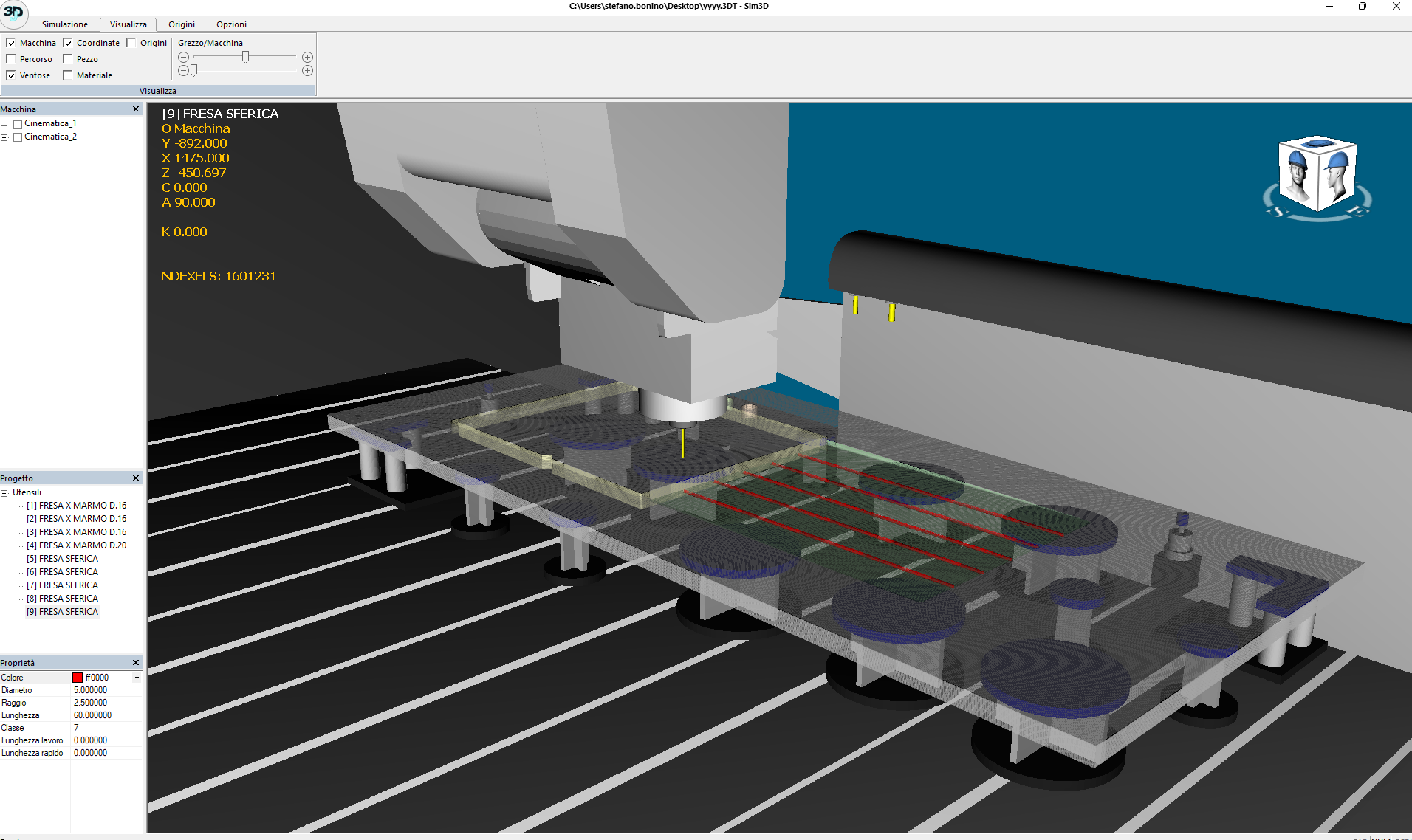
Task: Open the Opzioni tab
Action: [231, 24]
